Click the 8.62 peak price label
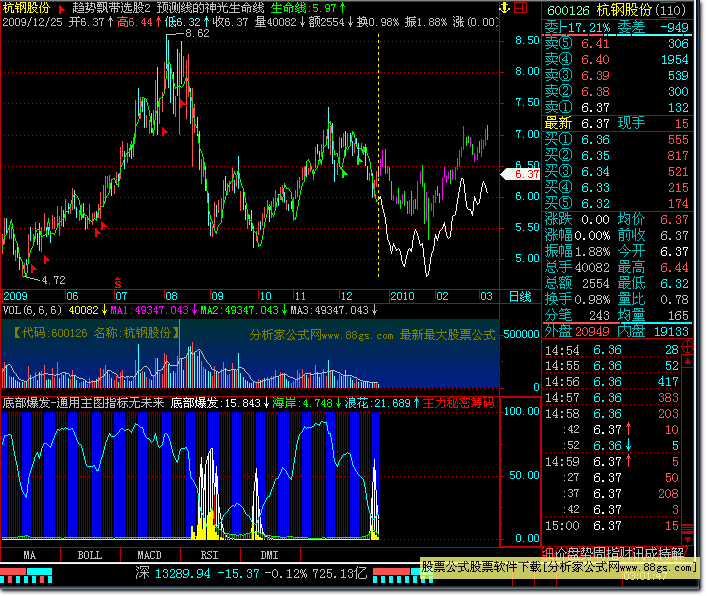 pyautogui.click(x=197, y=33)
